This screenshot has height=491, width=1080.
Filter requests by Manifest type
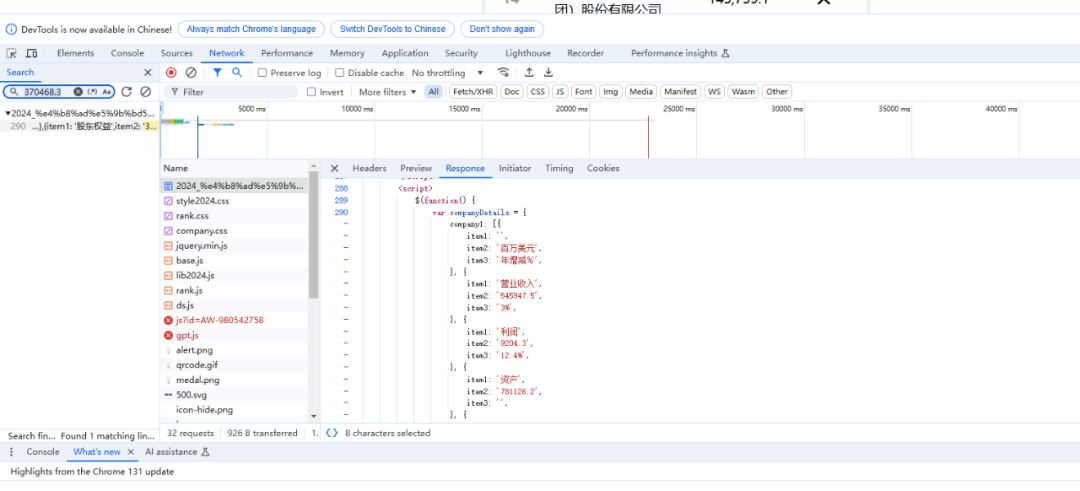pyautogui.click(x=681, y=92)
